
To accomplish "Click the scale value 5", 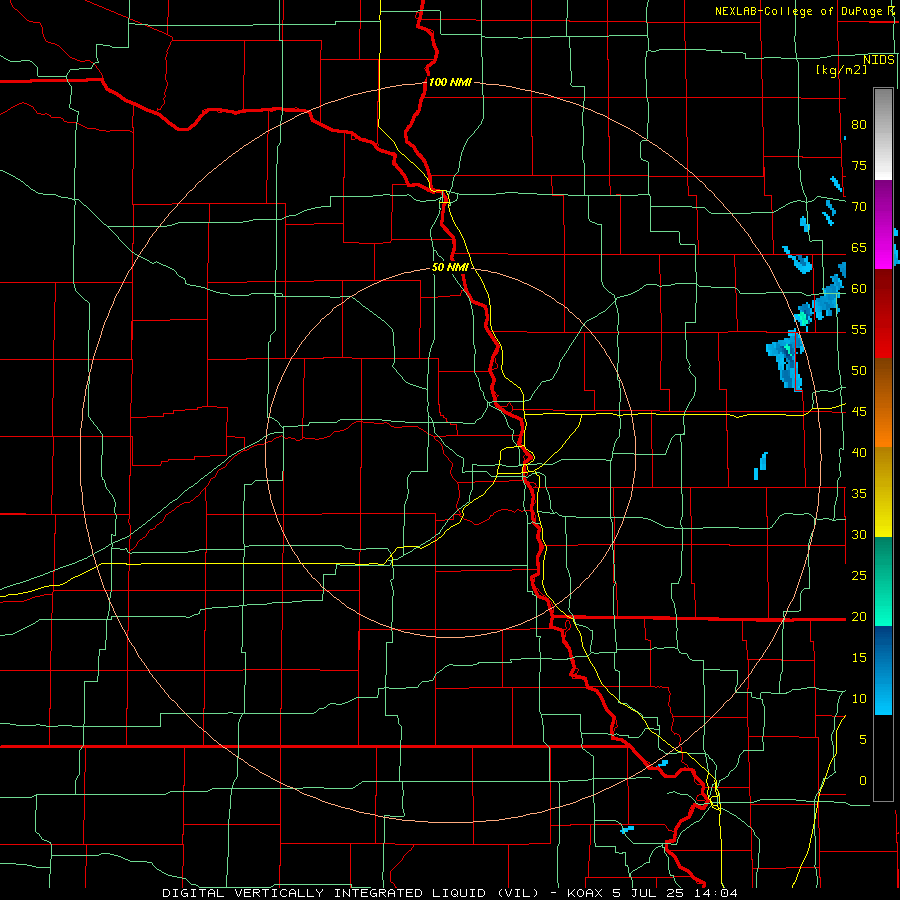I will [x=863, y=739].
